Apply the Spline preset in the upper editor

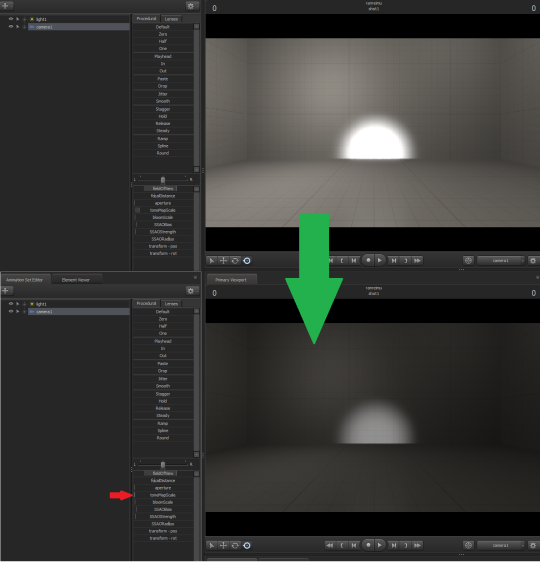pyautogui.click(x=163, y=146)
